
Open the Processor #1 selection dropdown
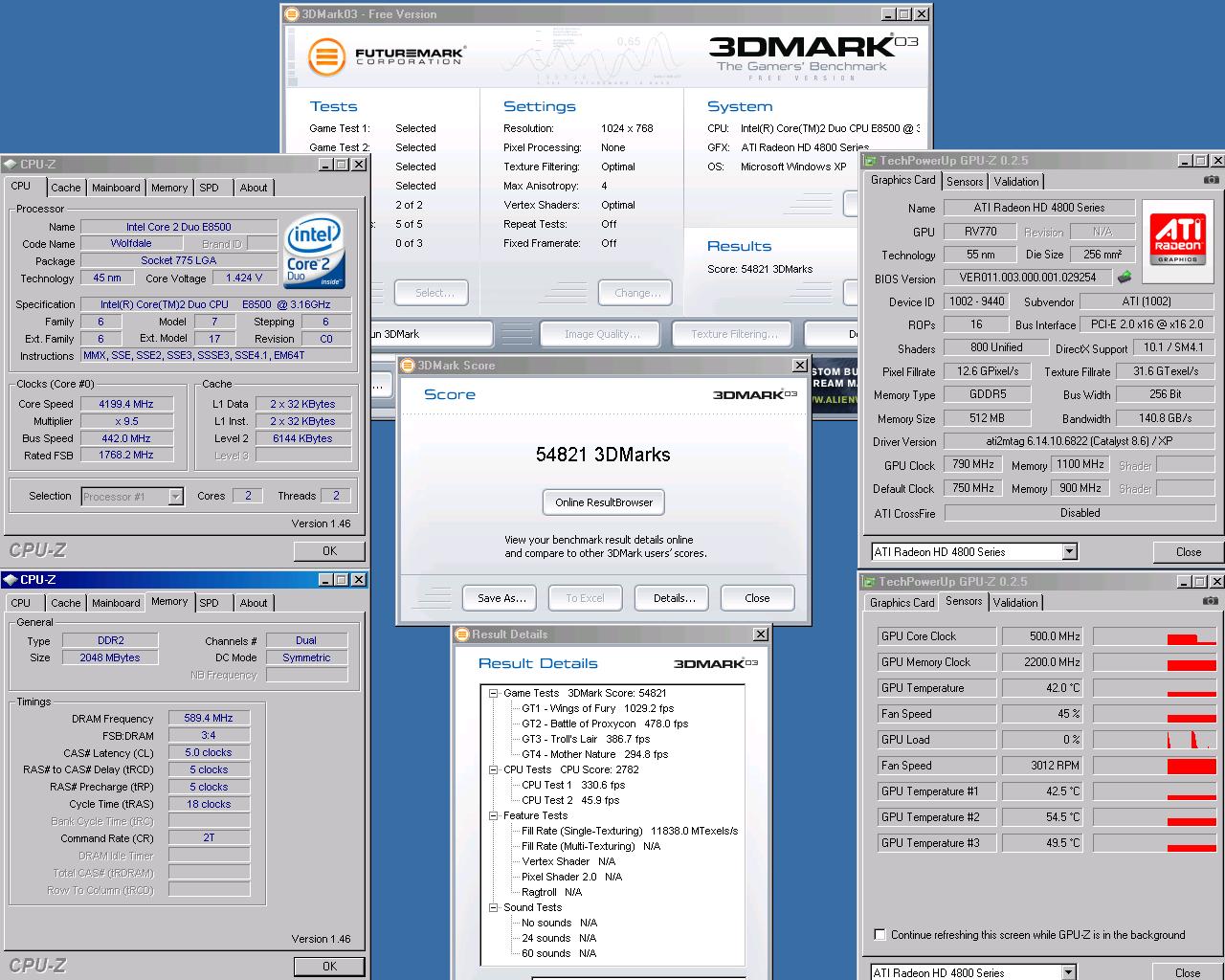pyautogui.click(x=175, y=496)
